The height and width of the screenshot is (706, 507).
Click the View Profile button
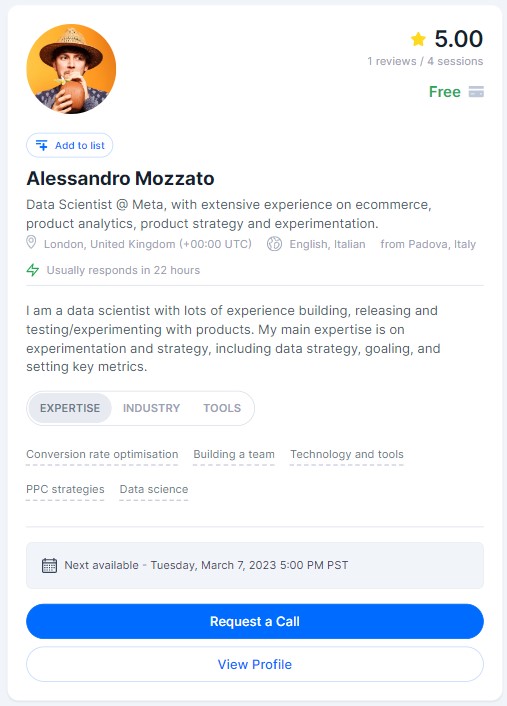[x=255, y=664]
